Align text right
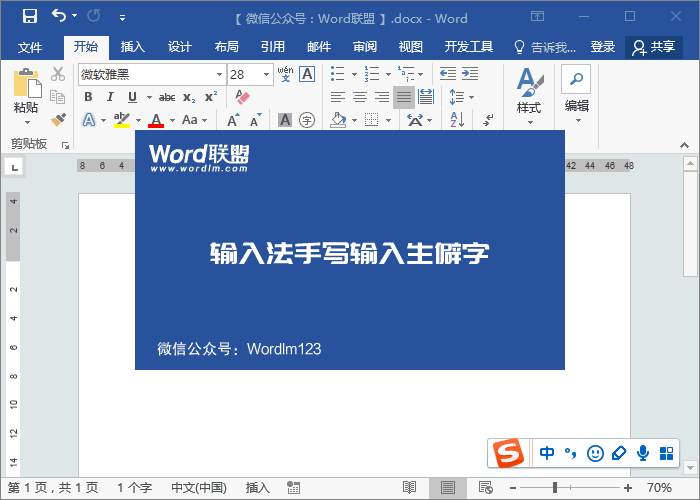 click(x=382, y=97)
